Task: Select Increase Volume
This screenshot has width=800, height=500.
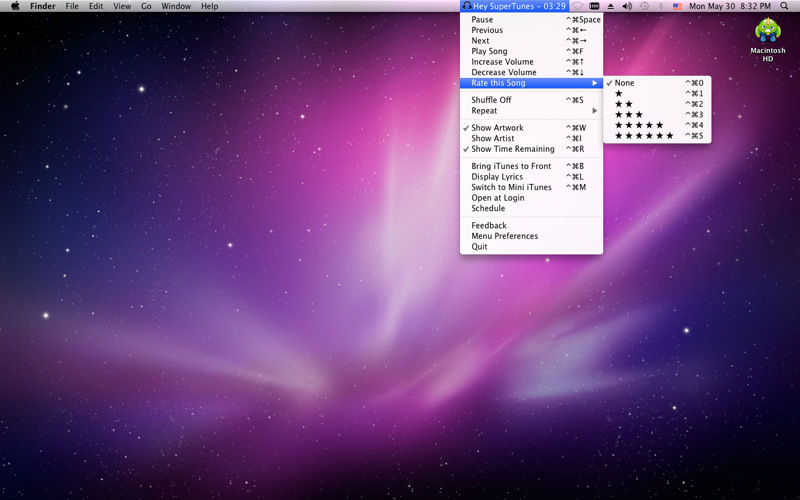Action: (x=531, y=62)
